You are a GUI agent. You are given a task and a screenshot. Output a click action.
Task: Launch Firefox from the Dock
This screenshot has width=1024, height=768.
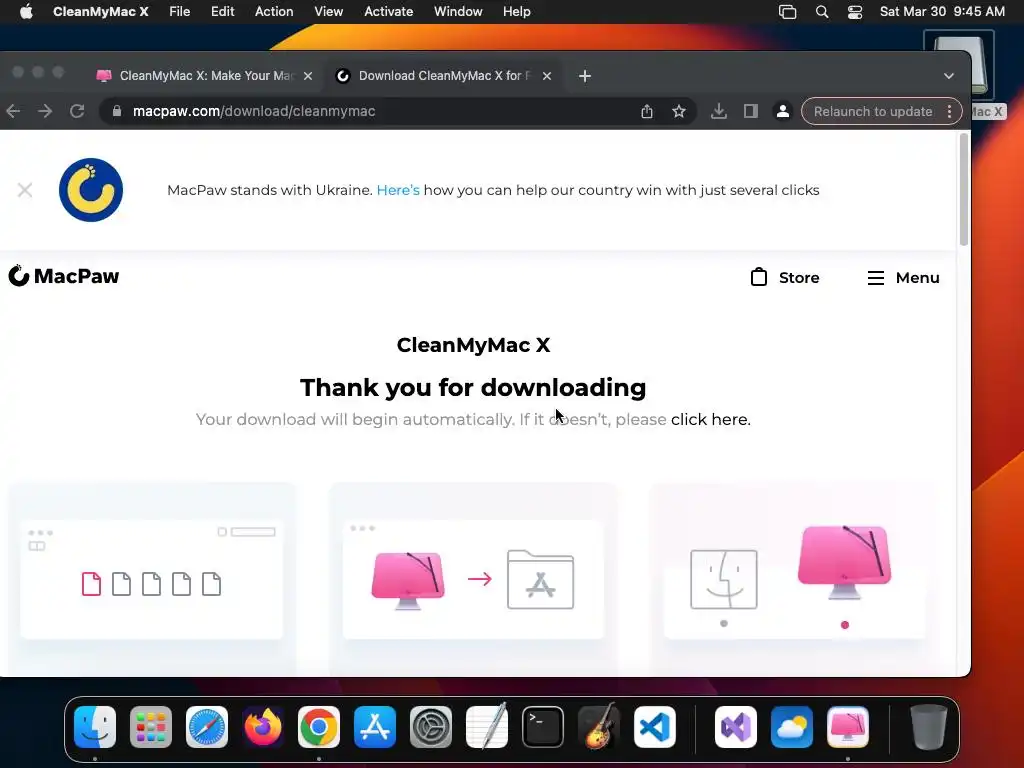tap(263, 727)
